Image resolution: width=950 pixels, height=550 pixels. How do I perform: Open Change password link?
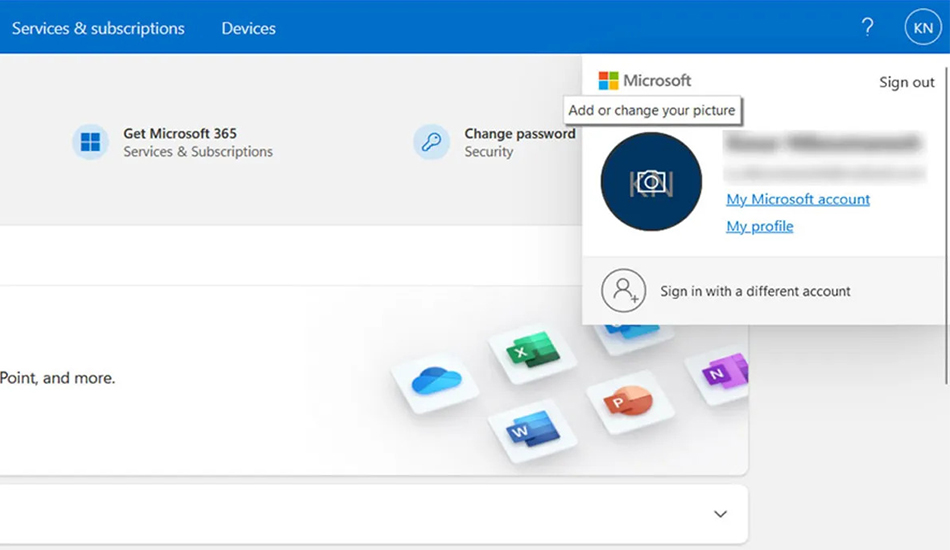520,133
